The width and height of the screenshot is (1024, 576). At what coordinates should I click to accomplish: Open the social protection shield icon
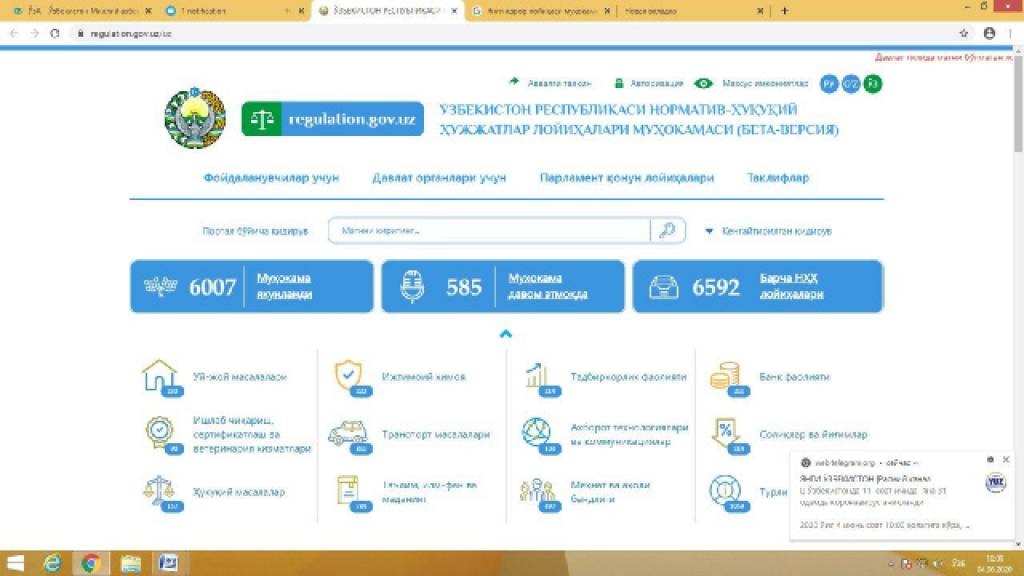point(348,376)
